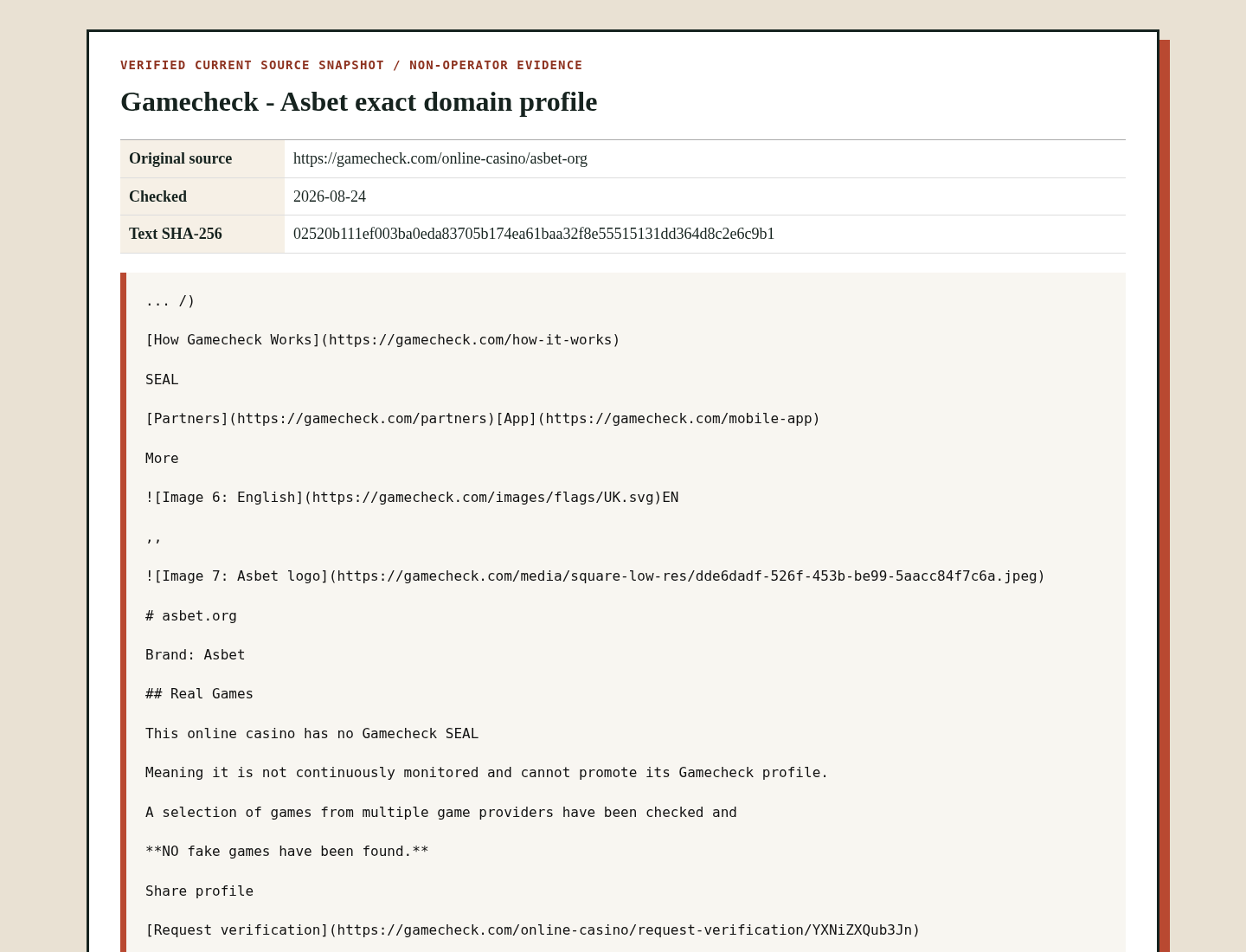Click the ## Real Games heading line
1246x952 pixels.
click(199, 694)
